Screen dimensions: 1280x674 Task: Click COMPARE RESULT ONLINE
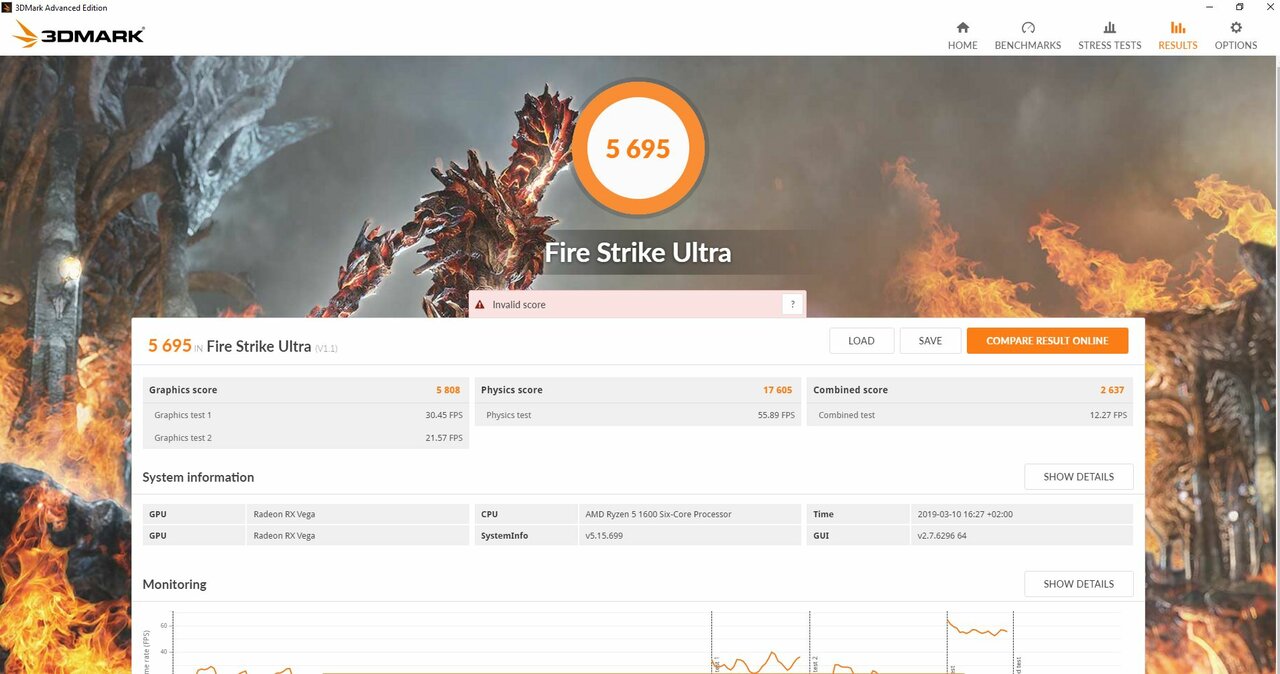(x=1047, y=341)
